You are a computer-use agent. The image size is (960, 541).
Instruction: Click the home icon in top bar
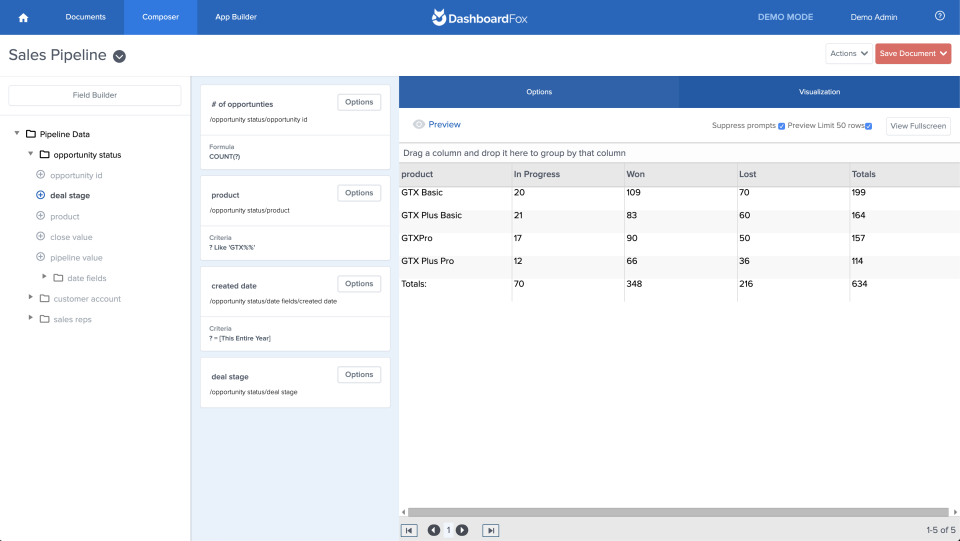[23, 17]
